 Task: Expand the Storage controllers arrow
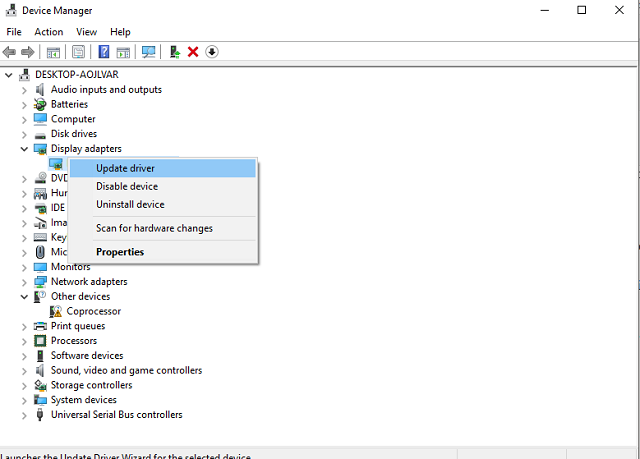(x=24, y=386)
